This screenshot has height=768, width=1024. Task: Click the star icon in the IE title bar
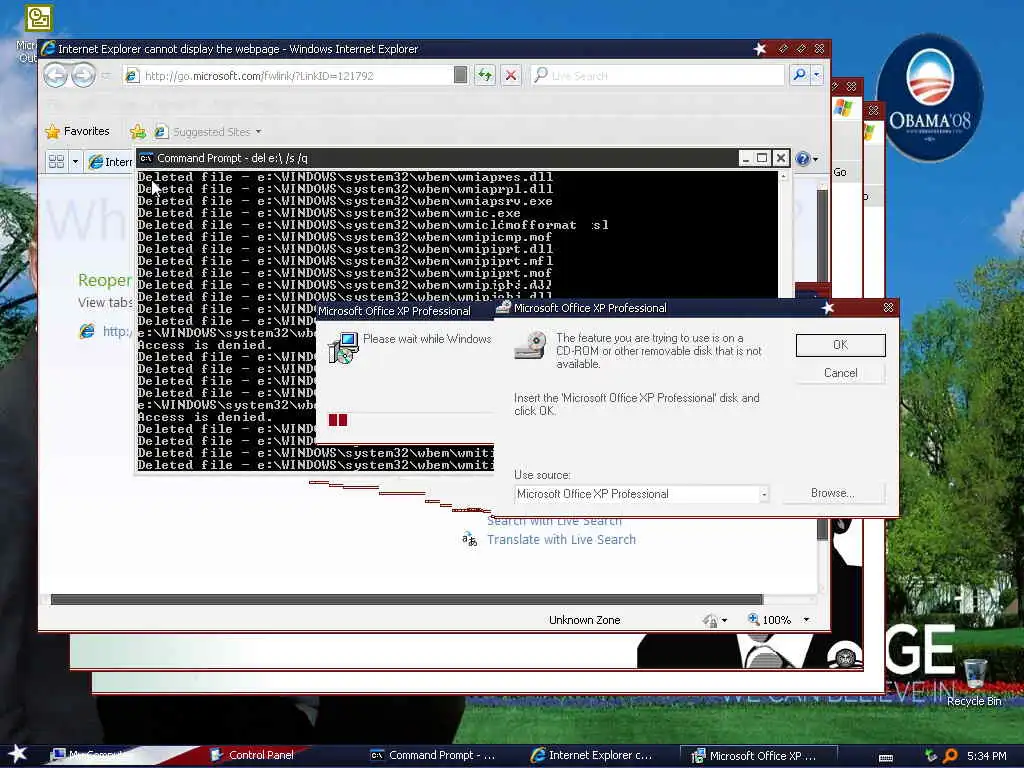coord(759,48)
